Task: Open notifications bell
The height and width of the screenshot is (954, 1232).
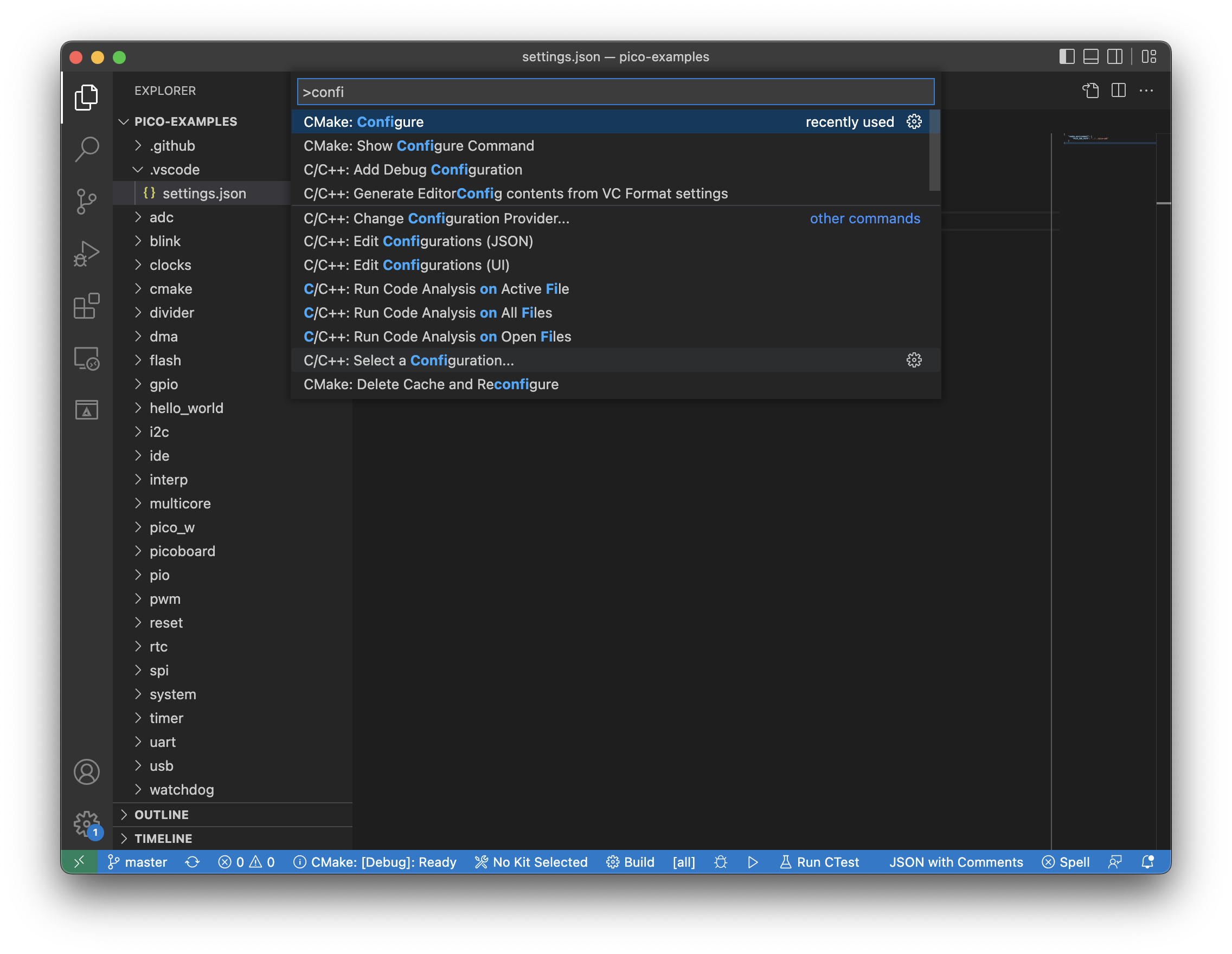Action: (x=1147, y=861)
